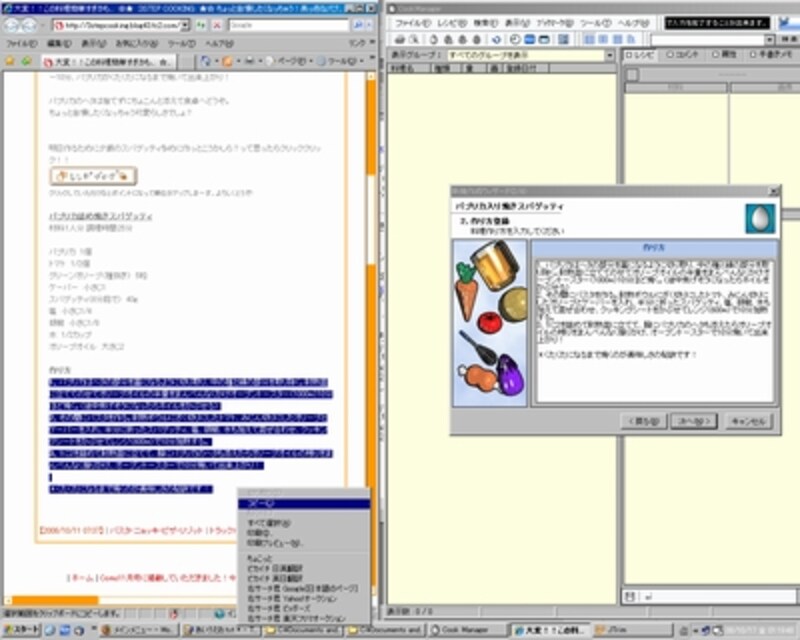The image size is (800, 640).
Task: Click the browser back arrow button
Action: click(14, 27)
